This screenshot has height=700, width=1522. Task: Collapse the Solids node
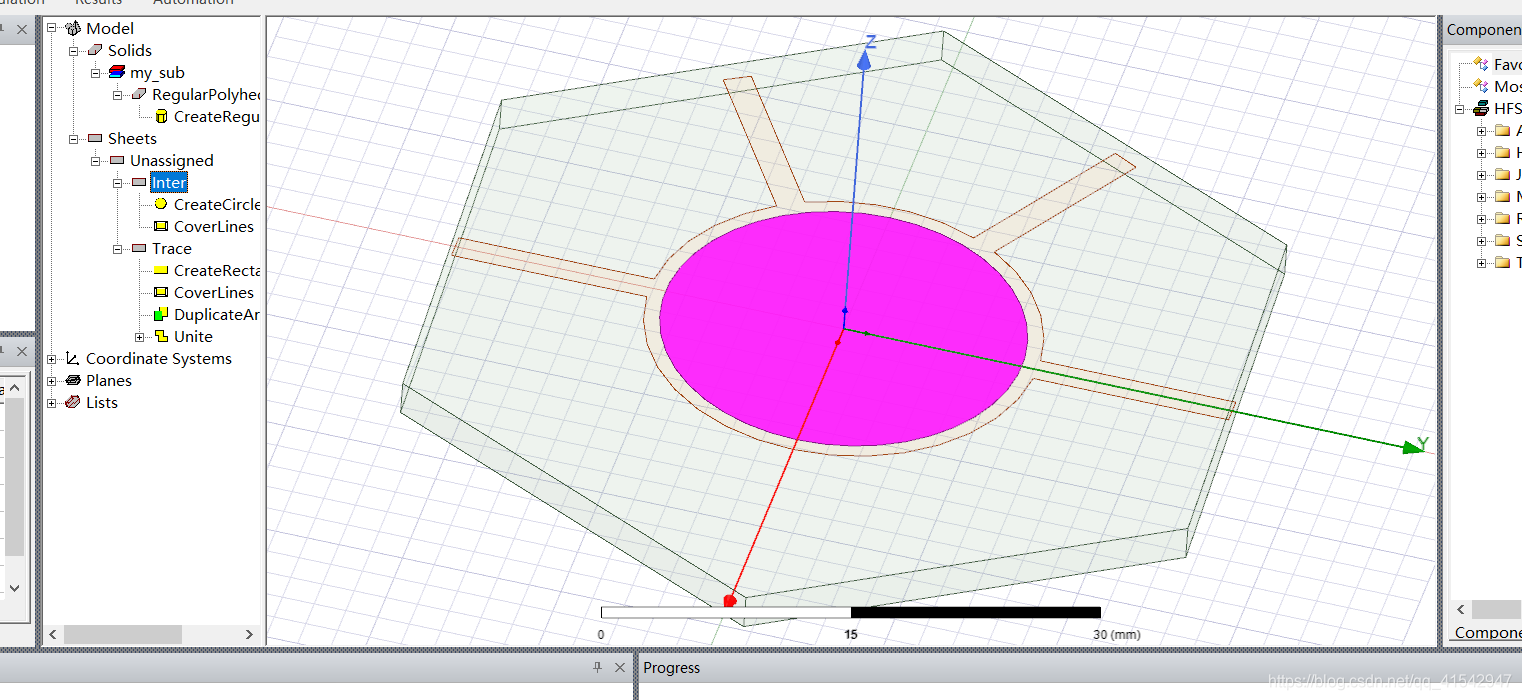pyautogui.click(x=74, y=50)
